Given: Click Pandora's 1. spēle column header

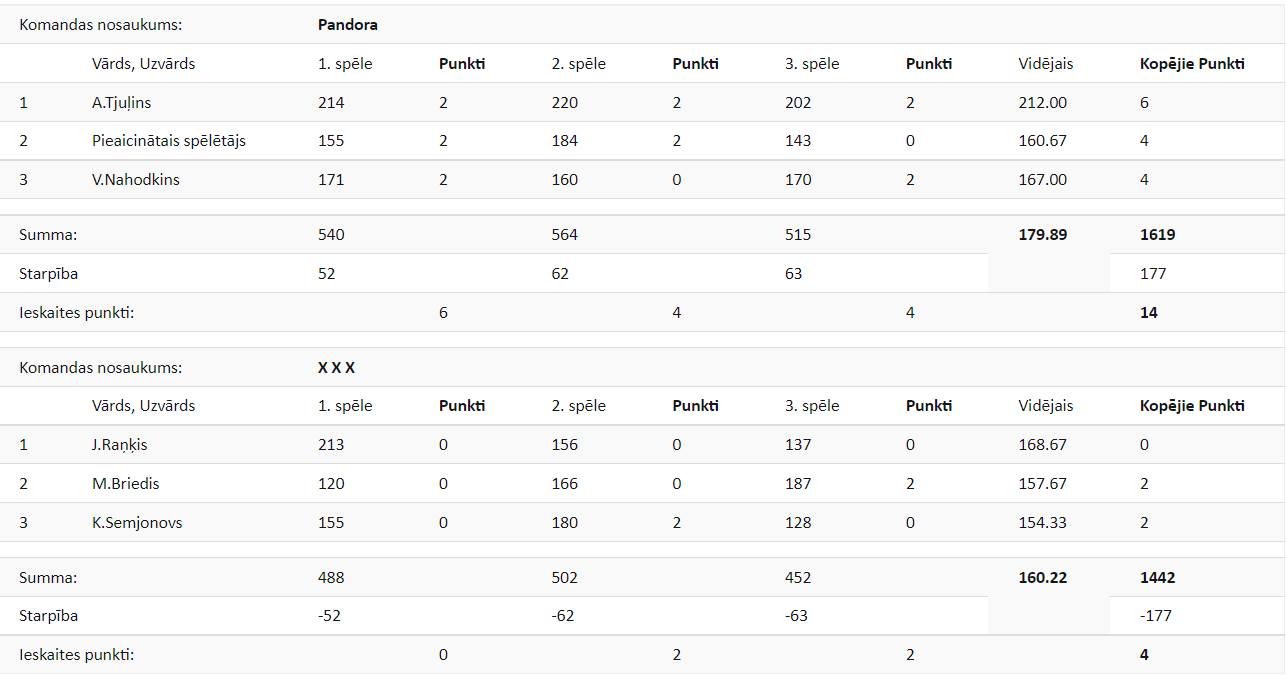Looking at the screenshot, I should (x=345, y=64).
